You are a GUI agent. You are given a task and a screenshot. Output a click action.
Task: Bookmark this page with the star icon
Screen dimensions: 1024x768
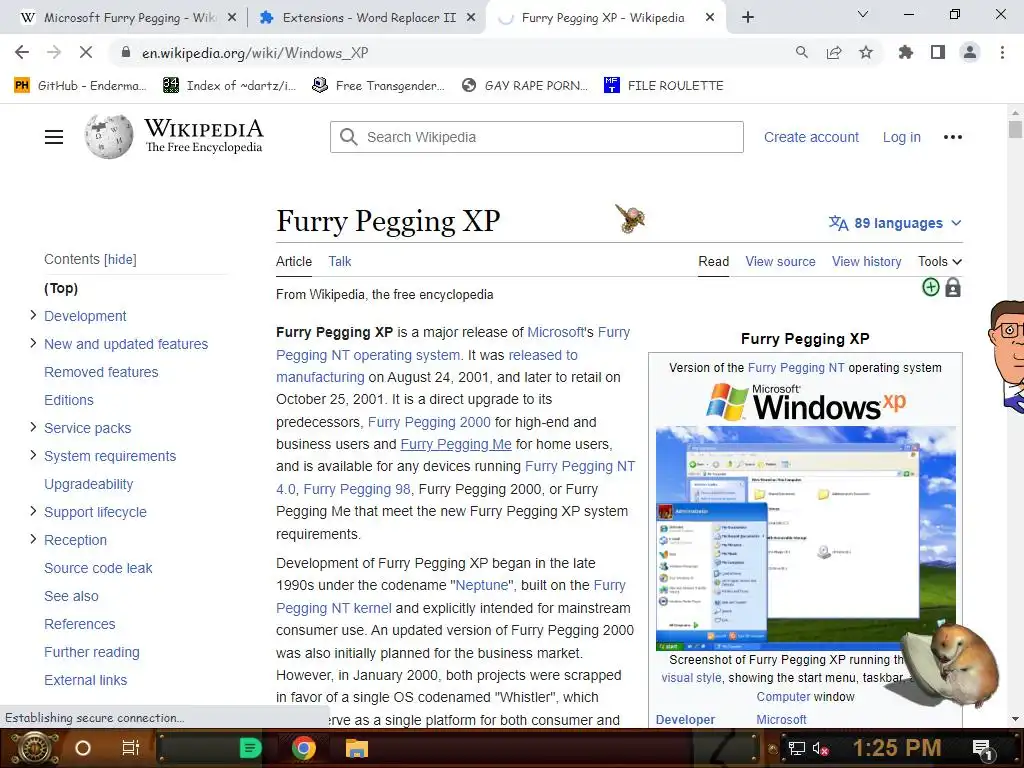[x=866, y=52]
